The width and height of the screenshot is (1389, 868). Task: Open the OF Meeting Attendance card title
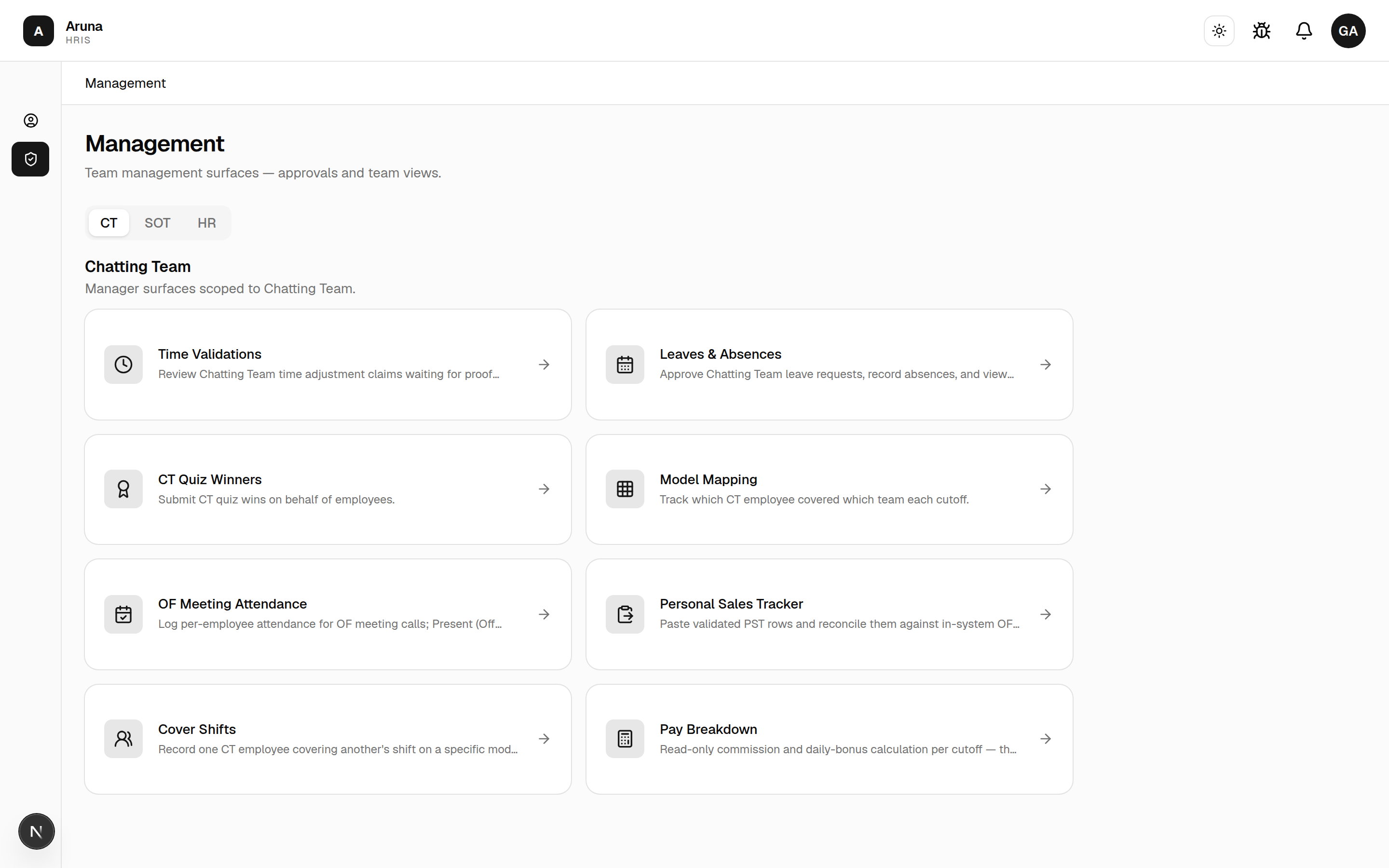coord(232,604)
